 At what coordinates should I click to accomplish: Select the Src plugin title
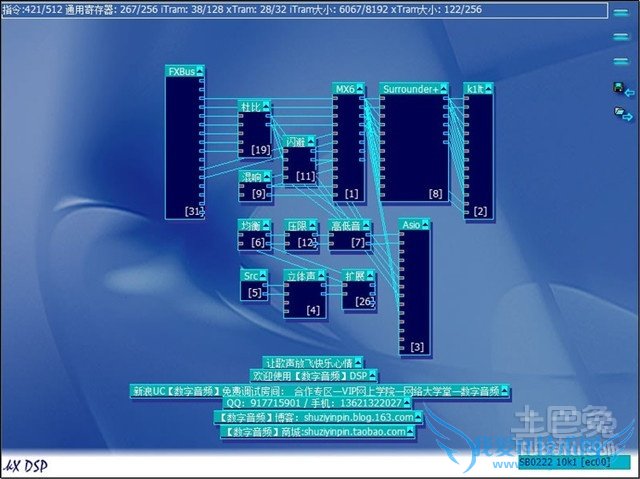click(251, 276)
